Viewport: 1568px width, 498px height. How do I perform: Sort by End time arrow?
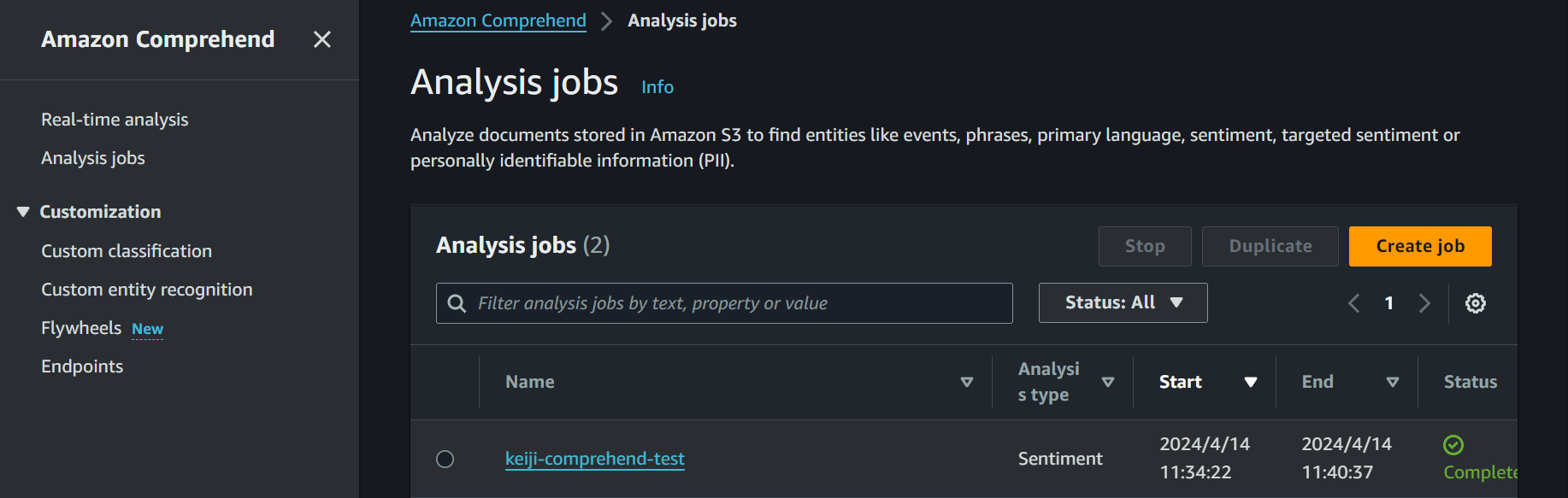coord(1393,382)
